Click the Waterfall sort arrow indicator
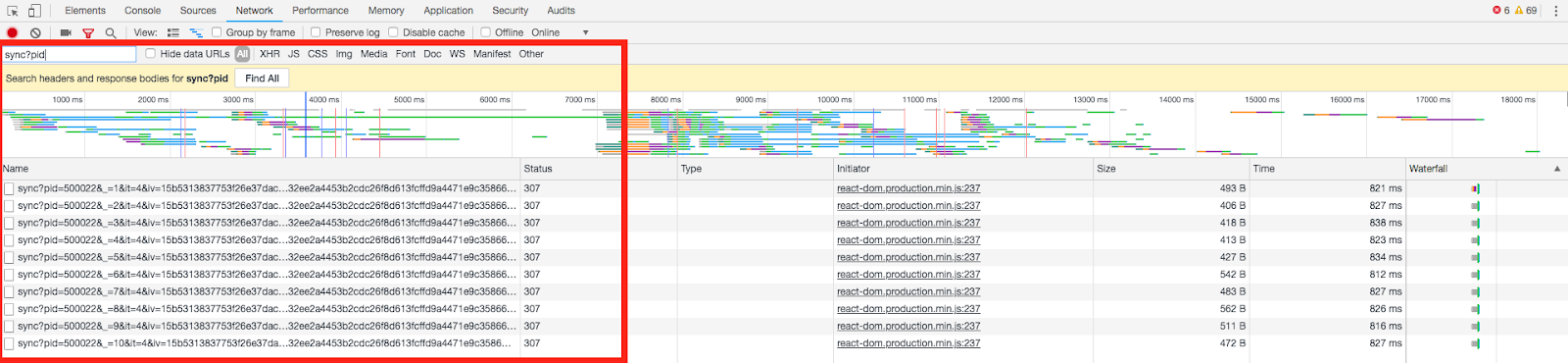Image resolution: width=1568 pixels, height=363 pixels. 1557,169
